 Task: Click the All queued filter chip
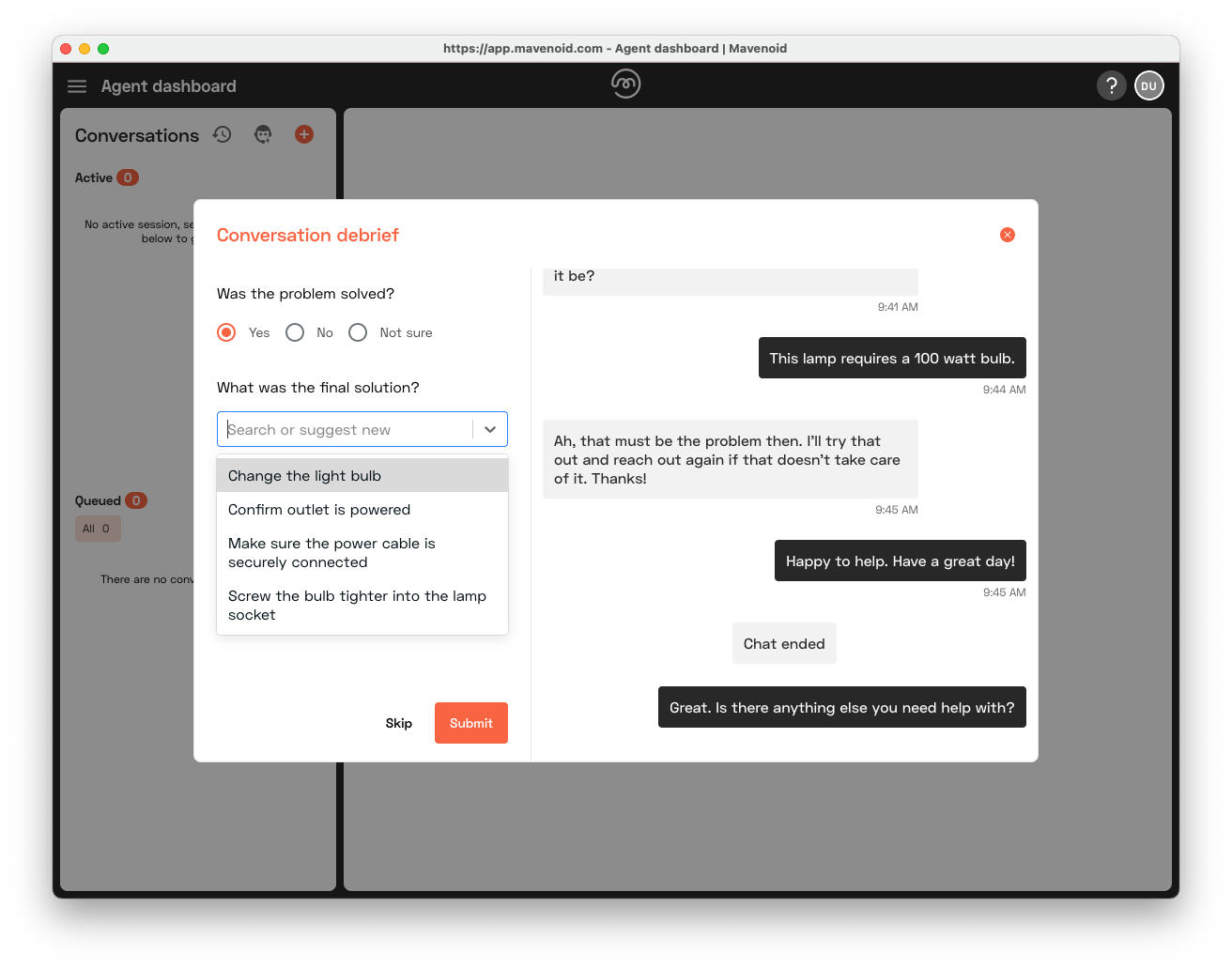(97, 529)
